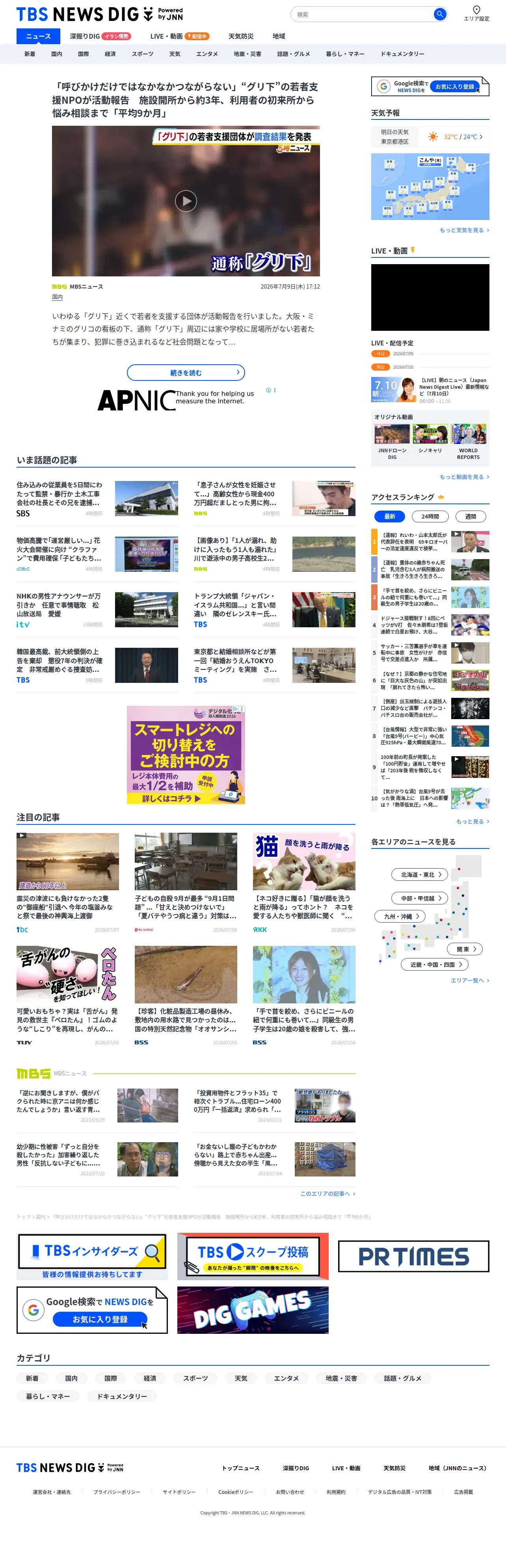
Task: Open もっと動画を見る link
Action: click(x=464, y=477)
